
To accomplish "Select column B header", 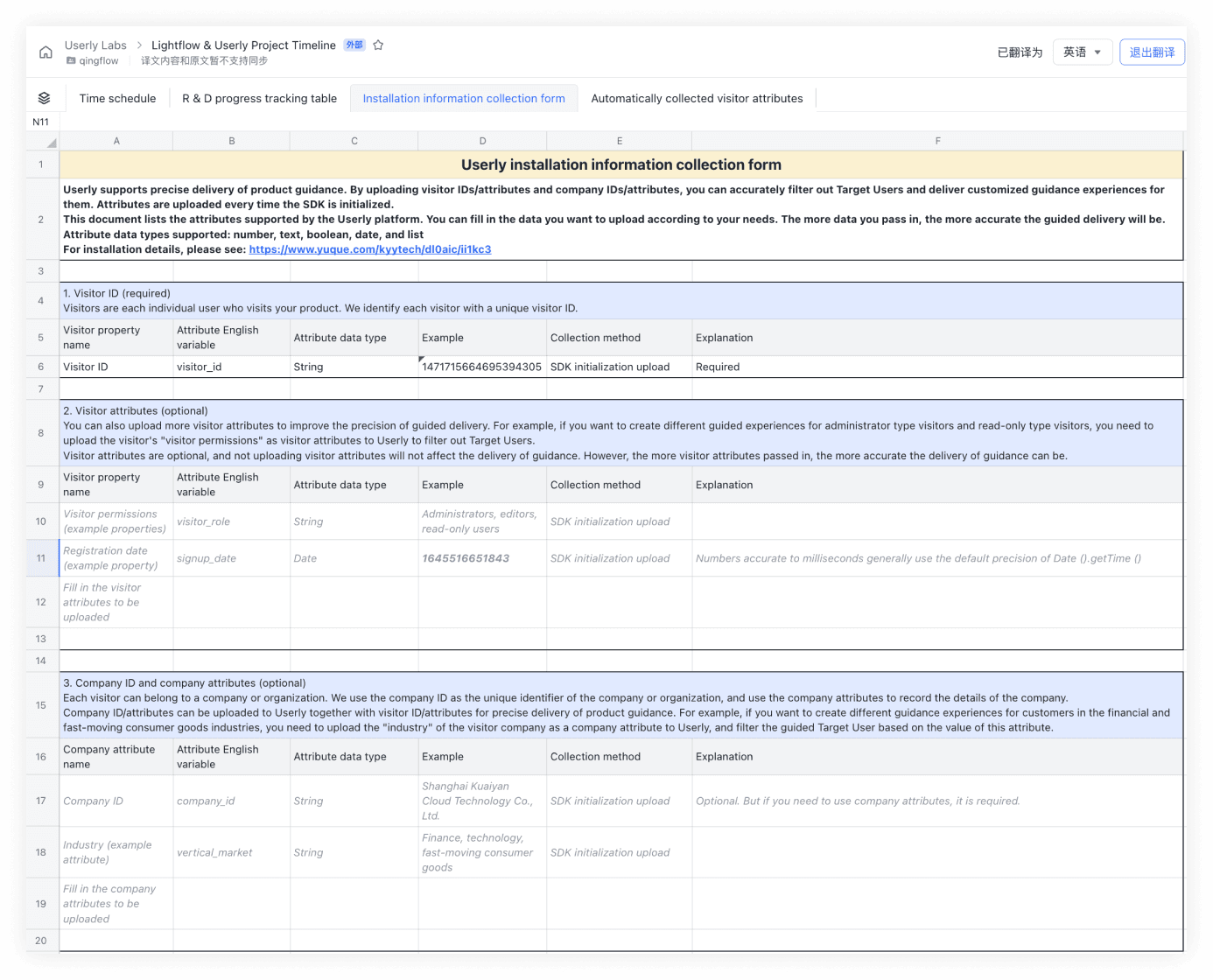I will [x=232, y=141].
